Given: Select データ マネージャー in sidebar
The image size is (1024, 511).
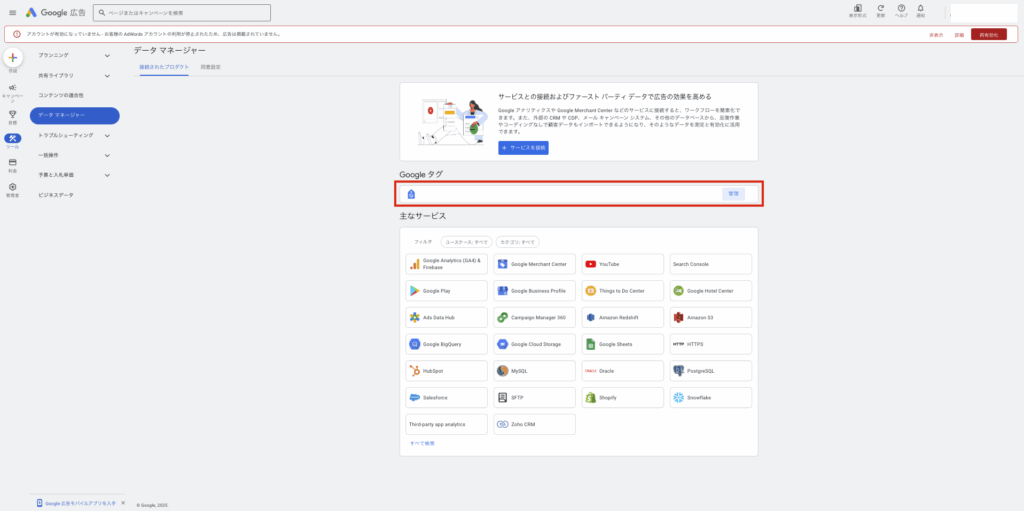Looking at the screenshot, I should [x=74, y=116].
